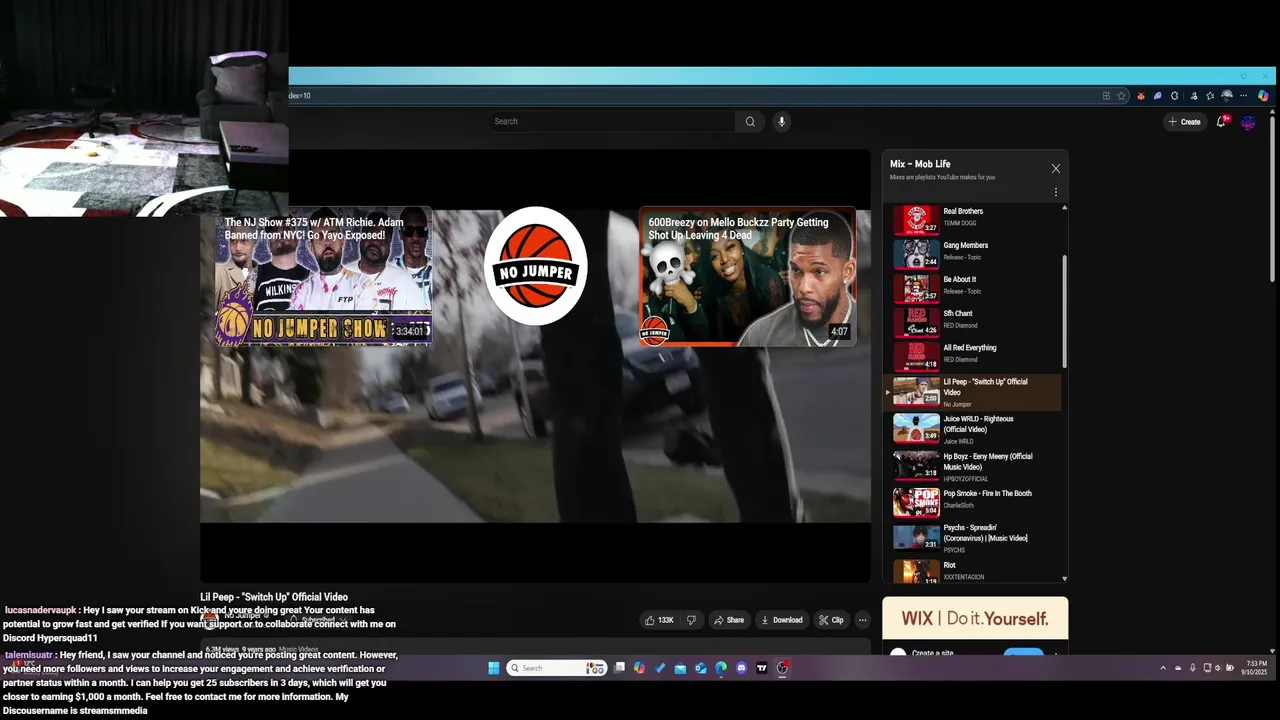Click the Brave-like red extension icon
Image resolution: width=1280 pixels, height=720 pixels.
click(x=1141, y=96)
